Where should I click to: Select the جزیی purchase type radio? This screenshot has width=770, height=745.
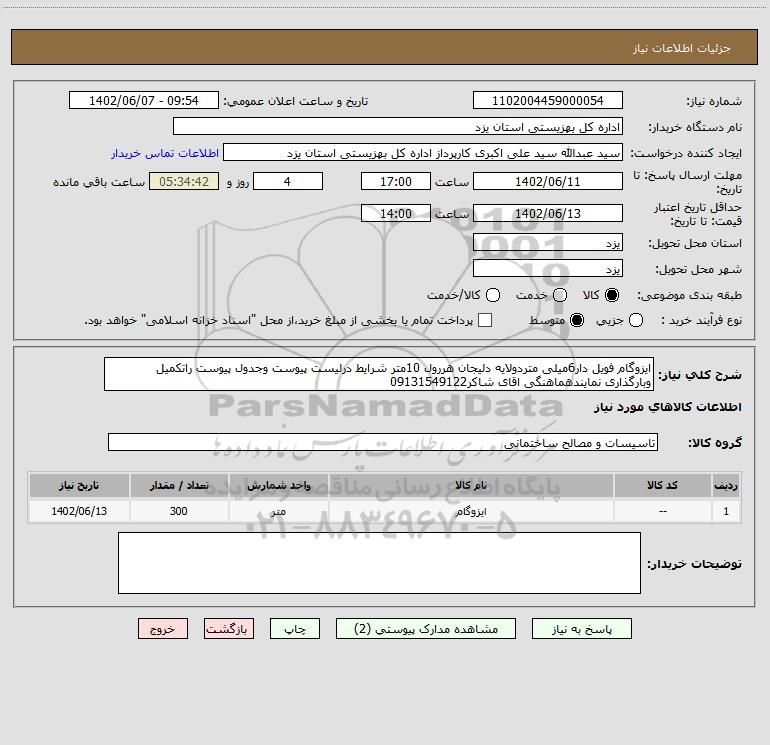pos(635,320)
